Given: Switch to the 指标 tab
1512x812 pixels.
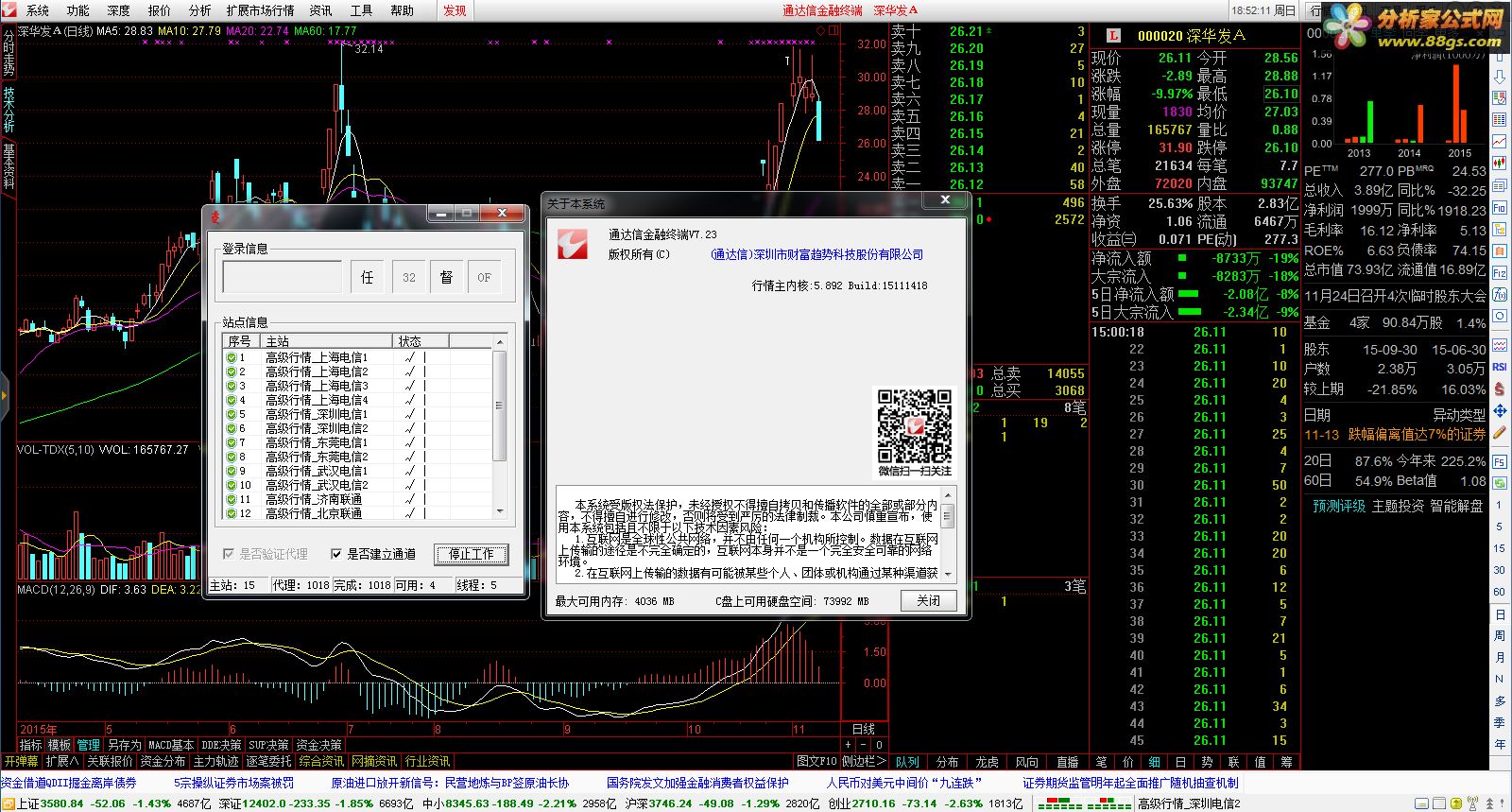Looking at the screenshot, I should tap(31, 745).
